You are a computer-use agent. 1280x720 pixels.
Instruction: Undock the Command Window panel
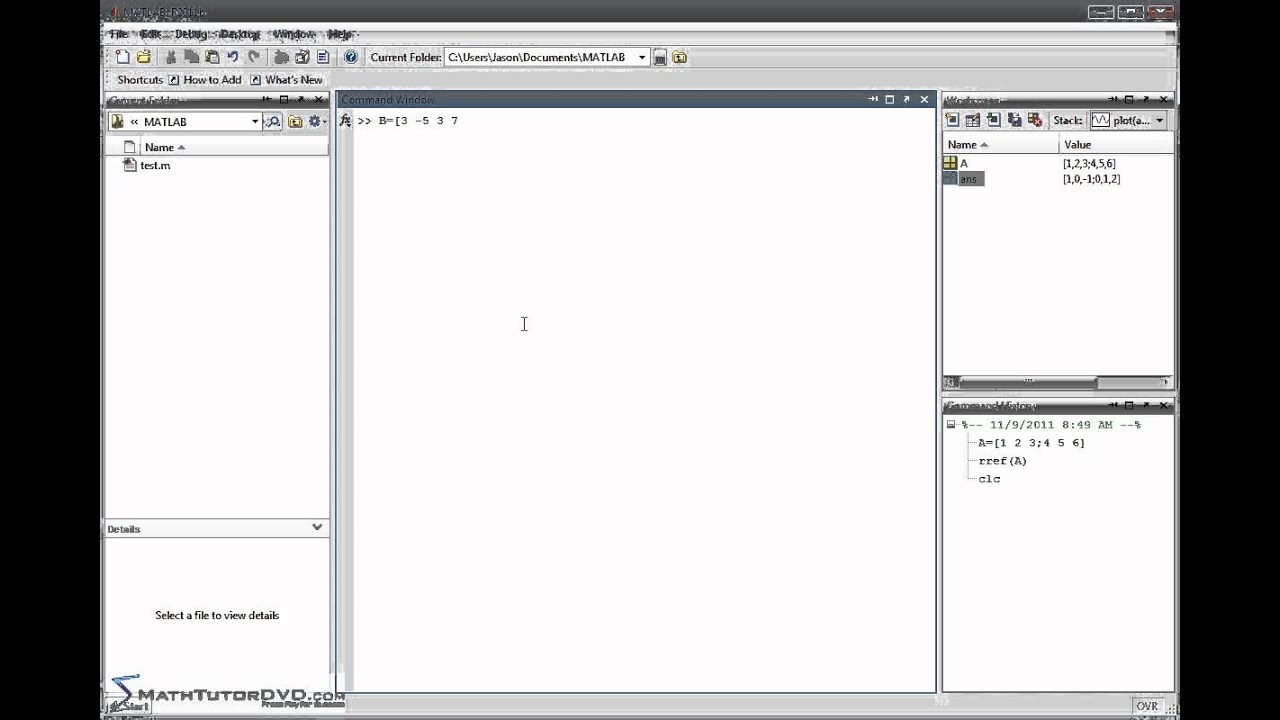907,99
